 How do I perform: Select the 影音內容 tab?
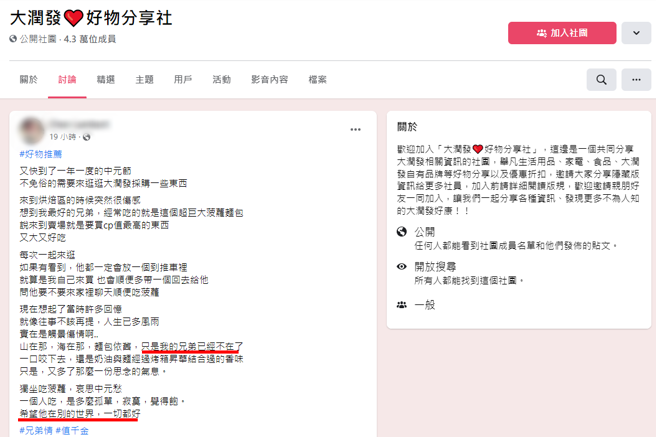click(269, 79)
